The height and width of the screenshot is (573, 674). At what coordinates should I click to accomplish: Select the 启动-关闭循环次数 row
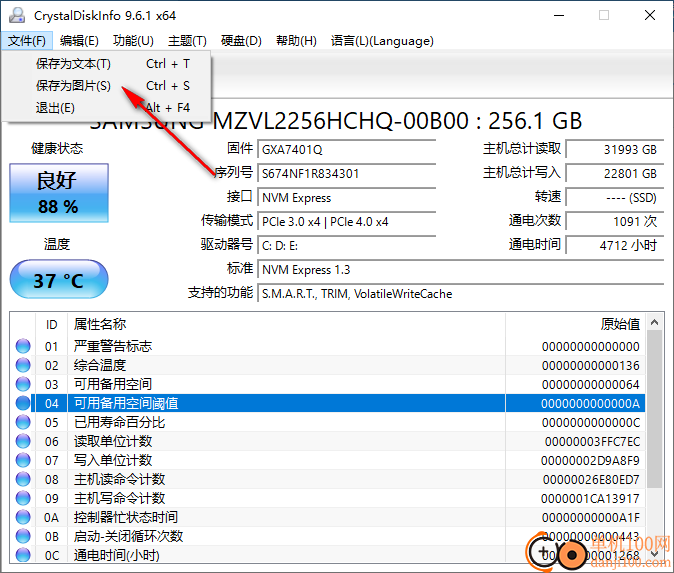point(329,536)
